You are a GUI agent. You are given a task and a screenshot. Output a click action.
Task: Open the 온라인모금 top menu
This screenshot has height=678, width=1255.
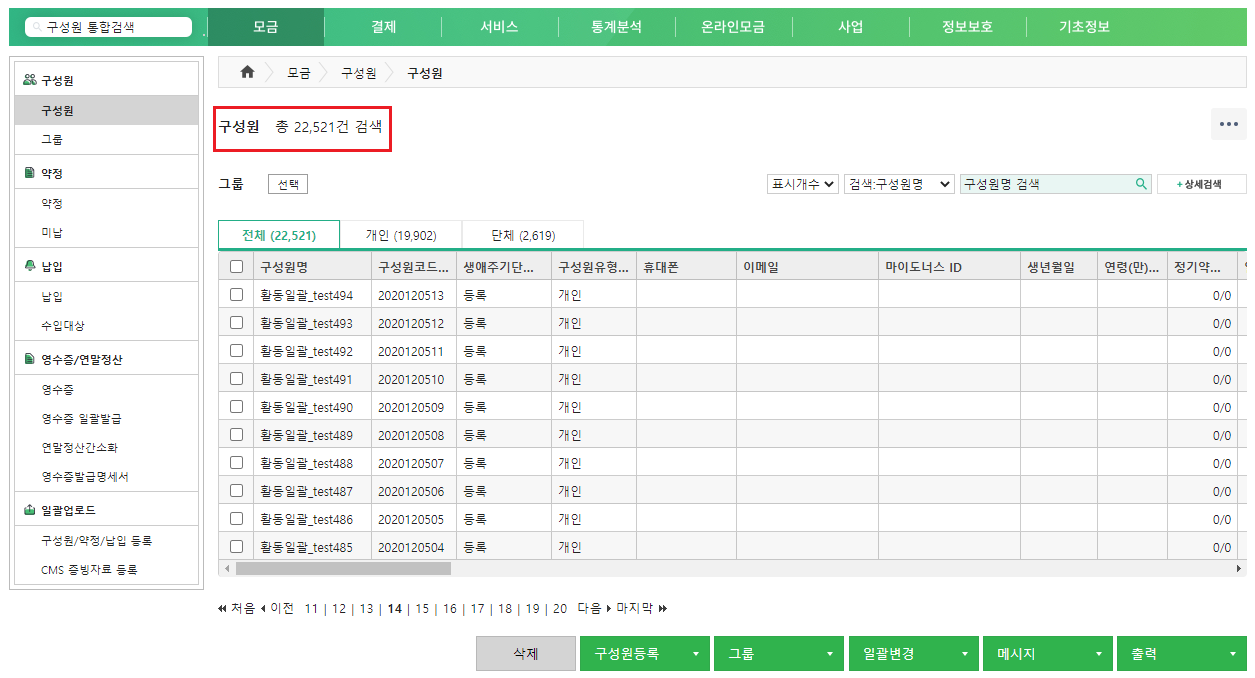point(733,27)
